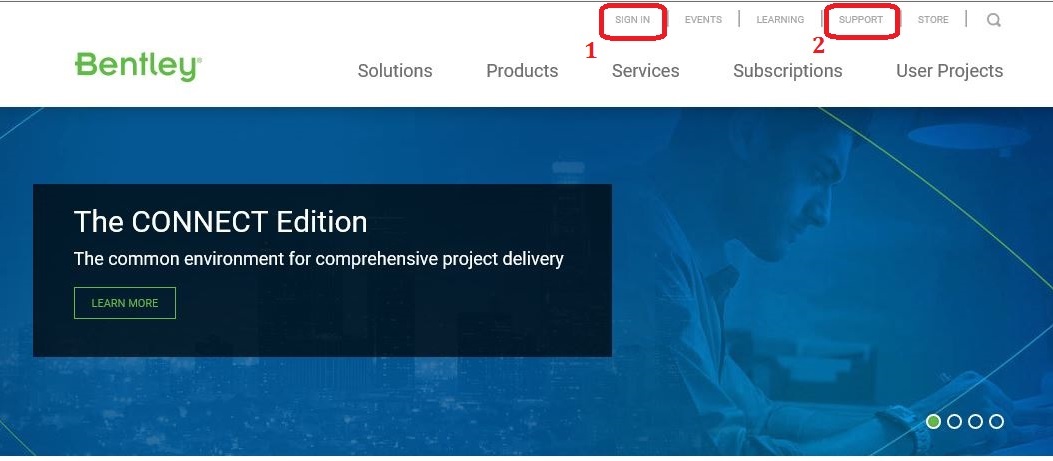Open the search magnifier icon
1053x461 pixels.
tap(994, 20)
